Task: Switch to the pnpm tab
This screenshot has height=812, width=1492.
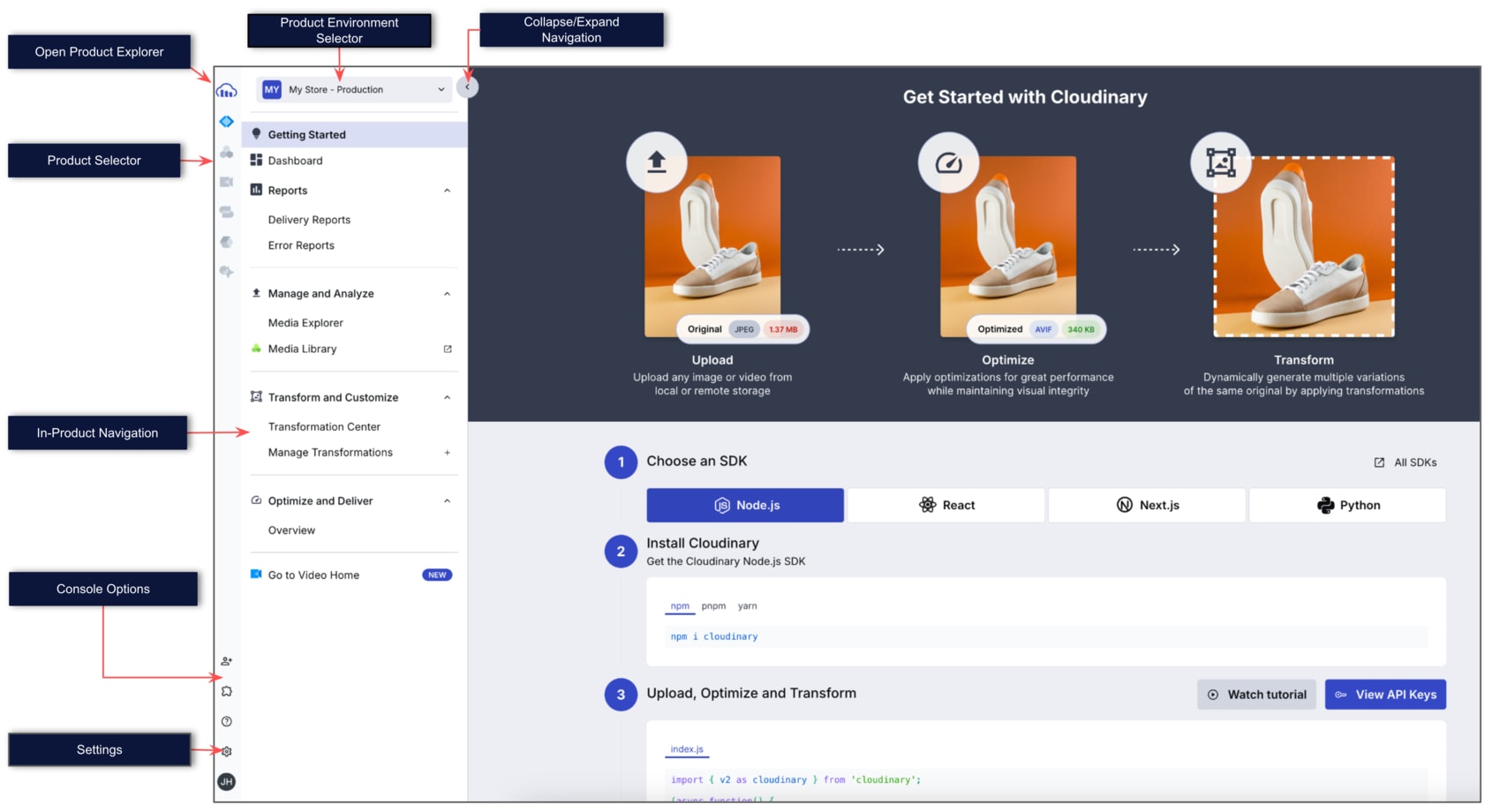Action: pyautogui.click(x=713, y=606)
